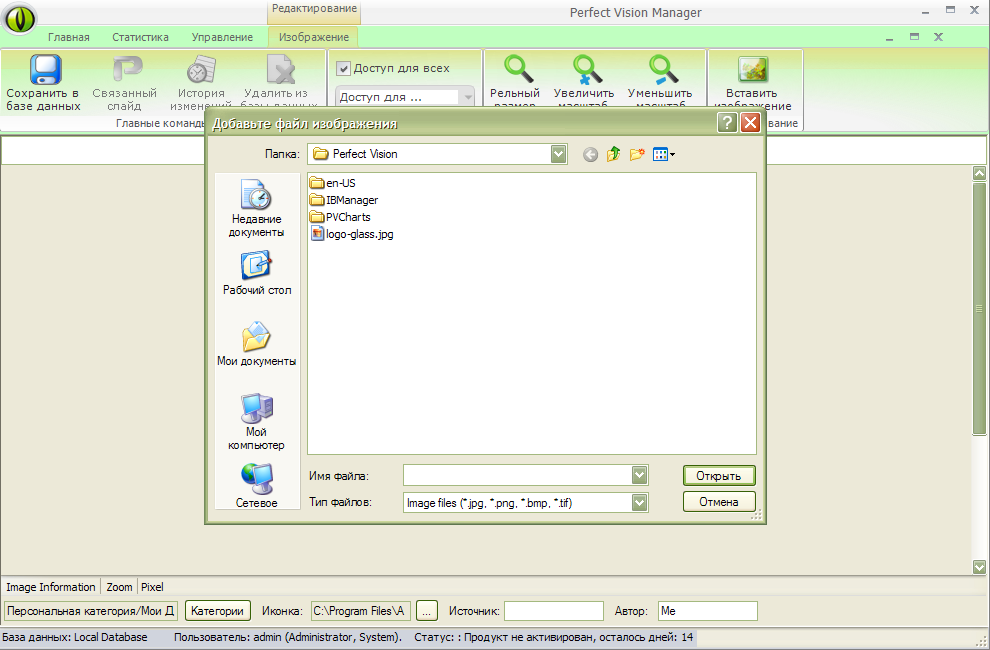Open Сетевое network location in places bar
Image resolution: width=990 pixels, height=650 pixels.
256,486
